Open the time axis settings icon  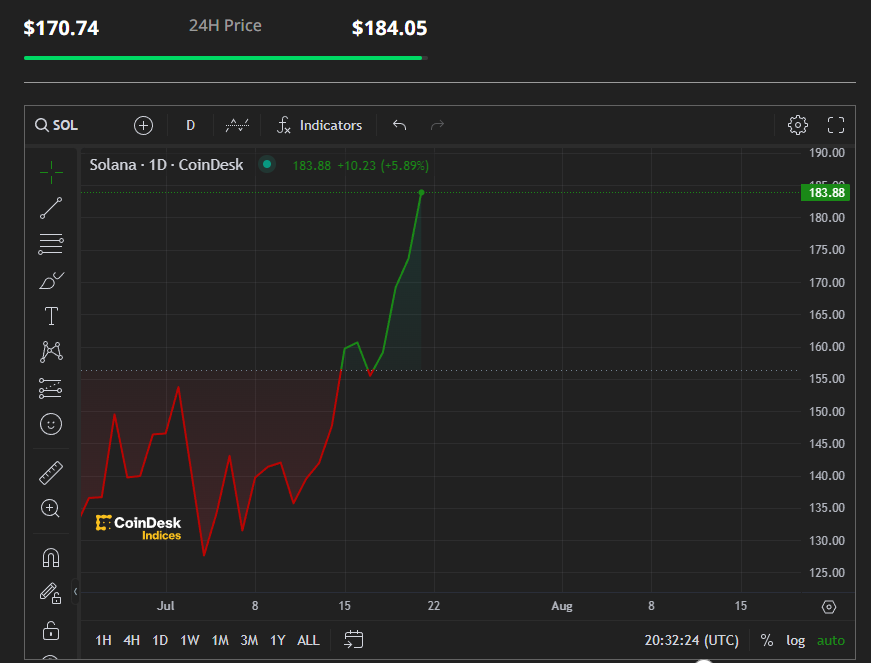tap(829, 607)
